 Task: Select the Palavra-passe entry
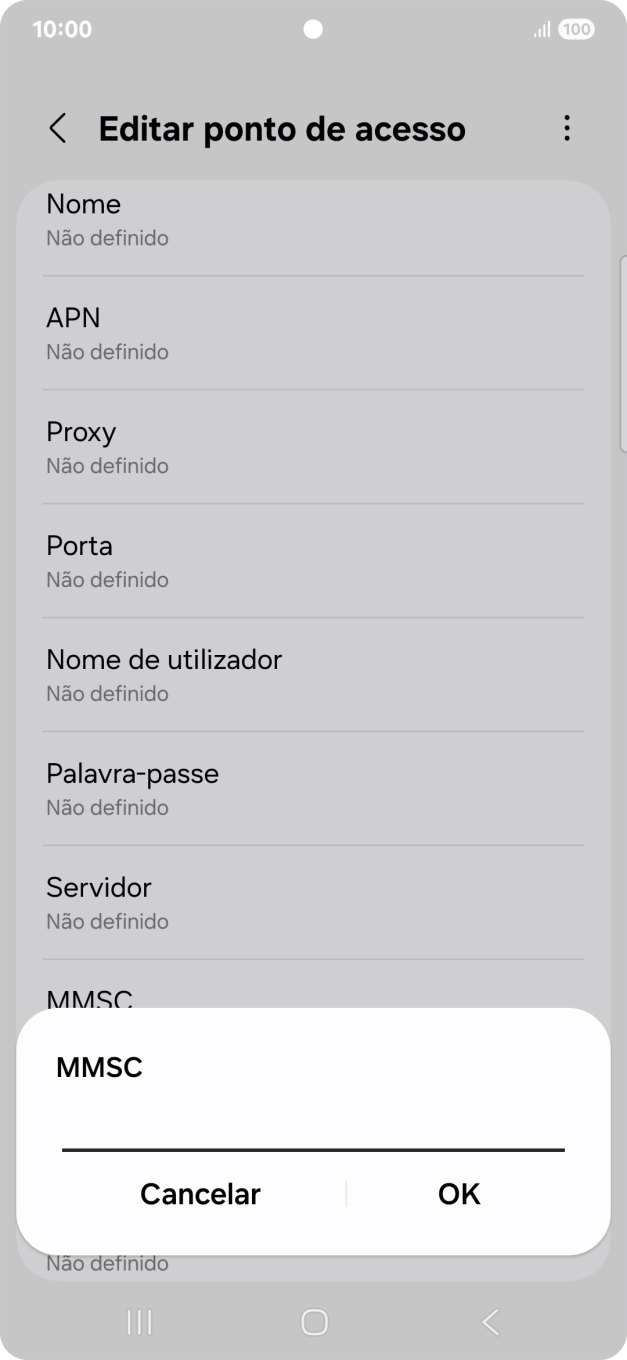point(313,789)
